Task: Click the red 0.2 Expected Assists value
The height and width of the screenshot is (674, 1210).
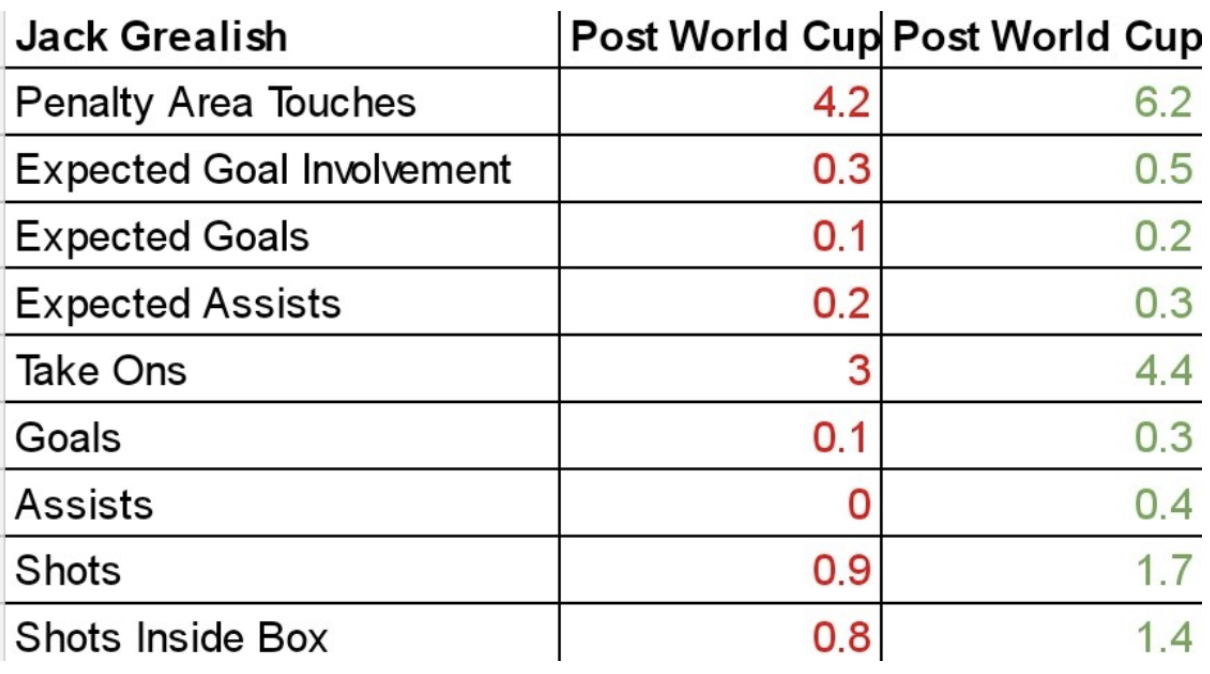Action: 720,302
